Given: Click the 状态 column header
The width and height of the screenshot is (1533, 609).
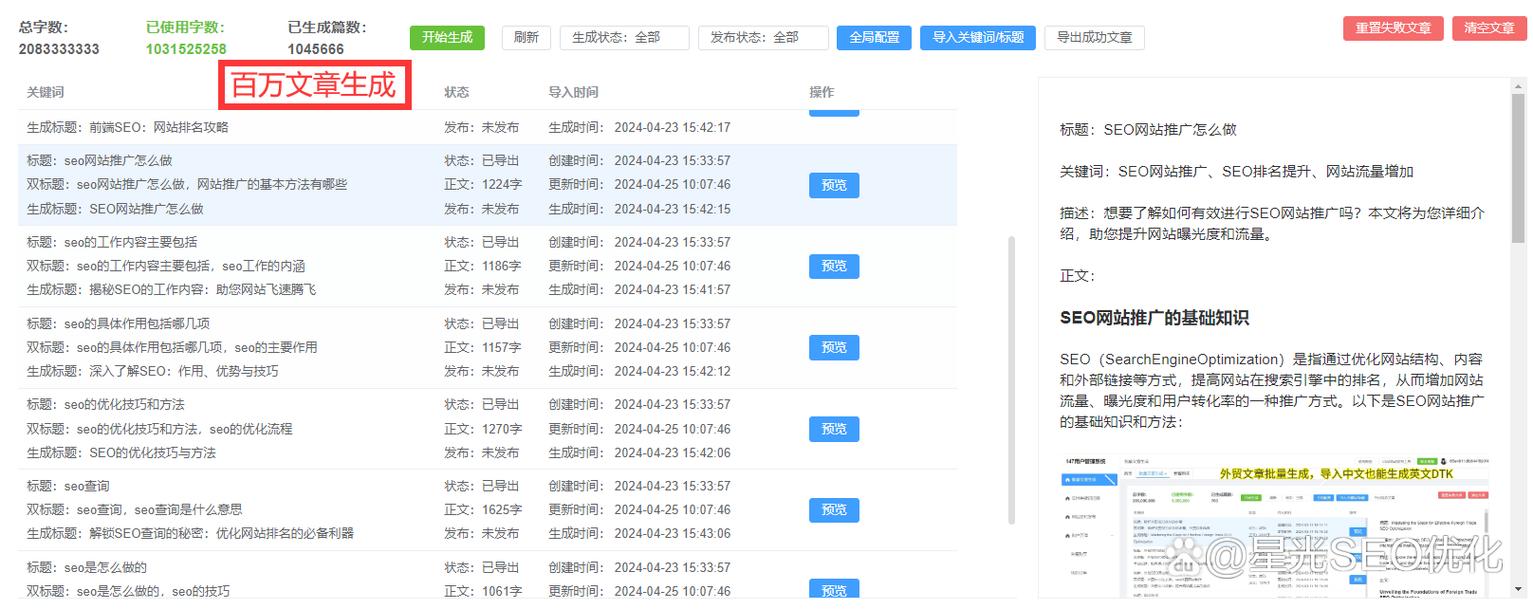Looking at the screenshot, I should click(457, 92).
